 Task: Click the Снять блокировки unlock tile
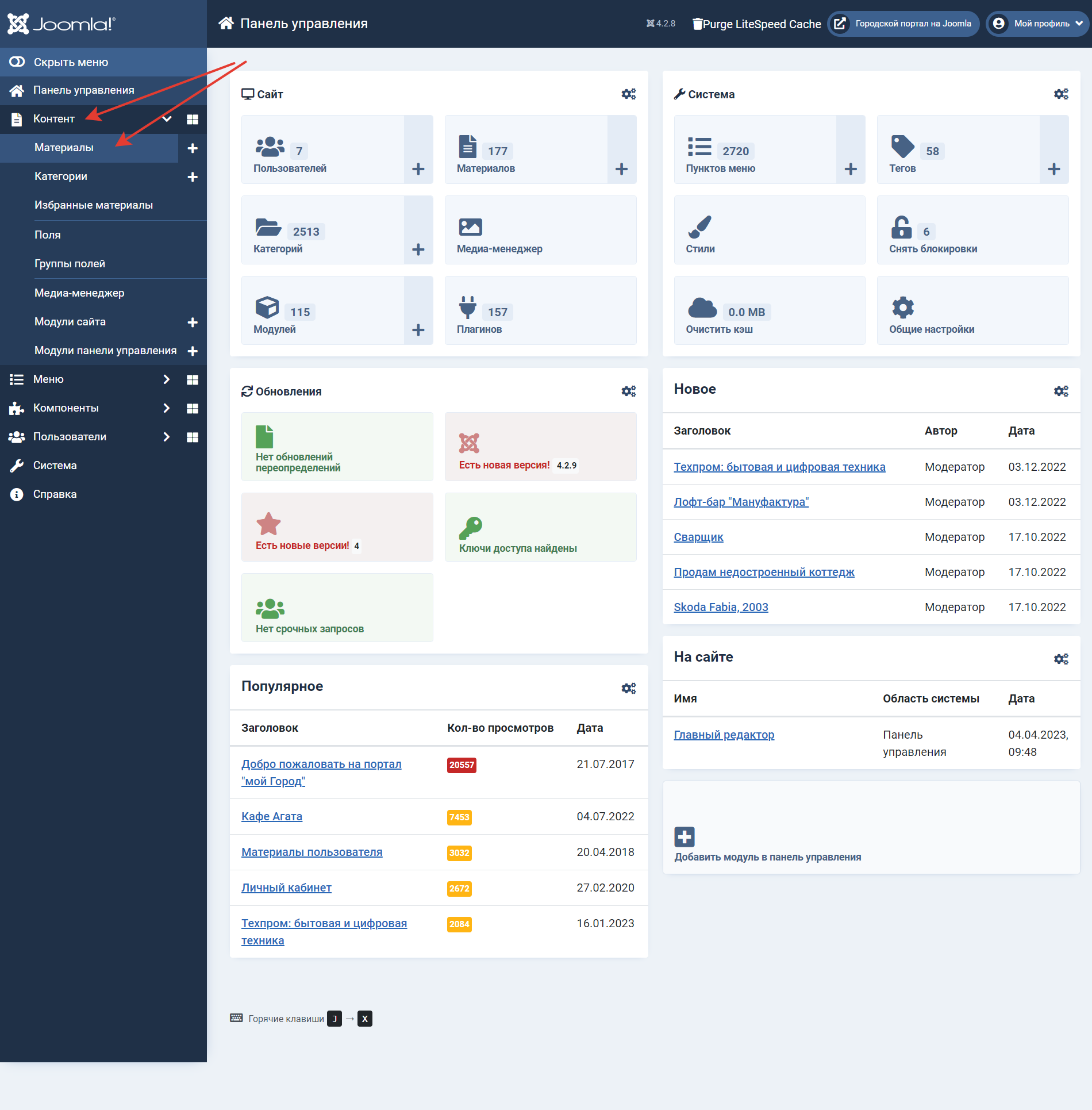click(972, 231)
